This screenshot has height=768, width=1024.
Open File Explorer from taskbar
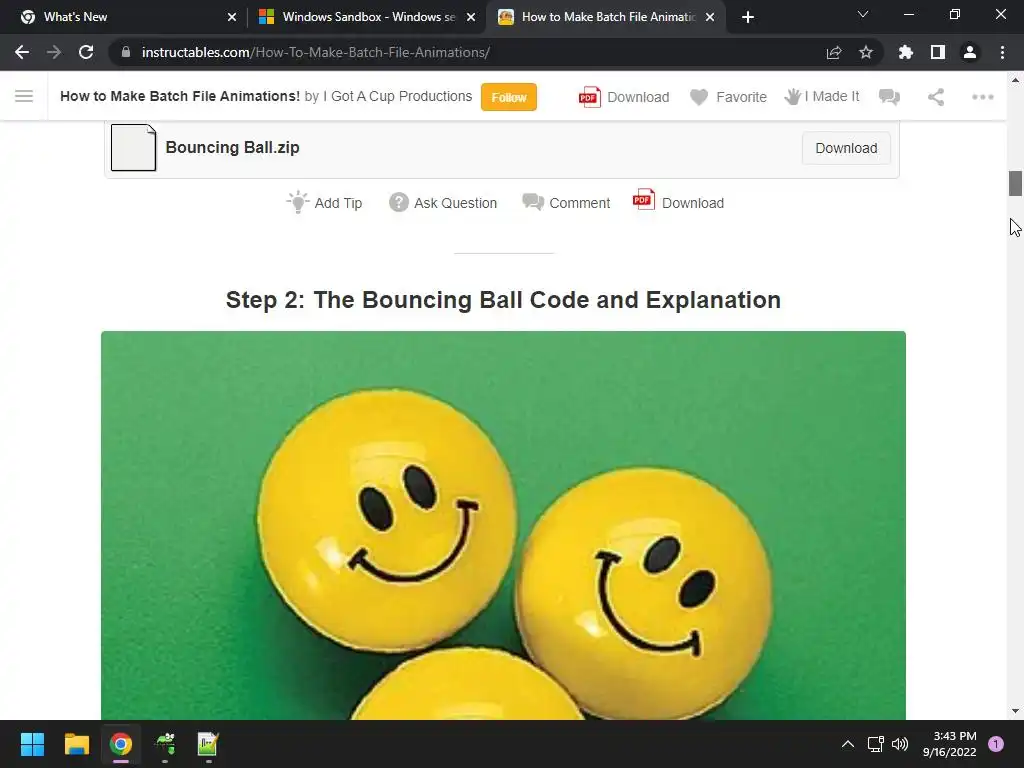pyautogui.click(x=76, y=744)
